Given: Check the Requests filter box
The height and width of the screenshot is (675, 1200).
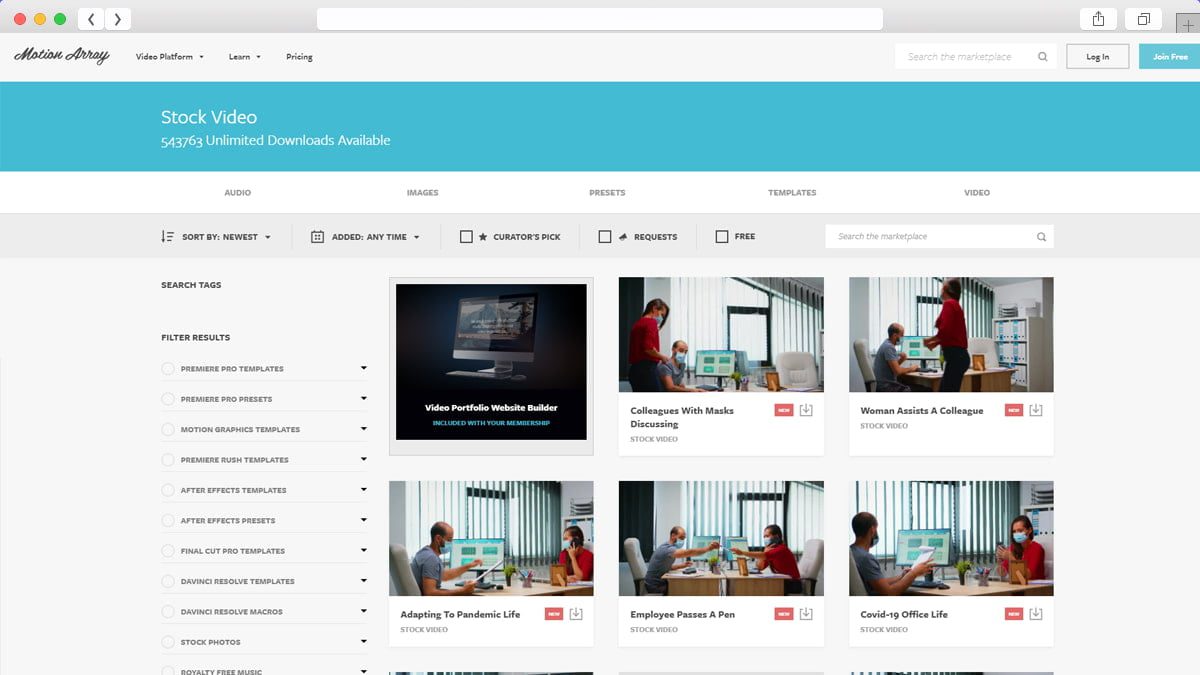Looking at the screenshot, I should [x=605, y=236].
